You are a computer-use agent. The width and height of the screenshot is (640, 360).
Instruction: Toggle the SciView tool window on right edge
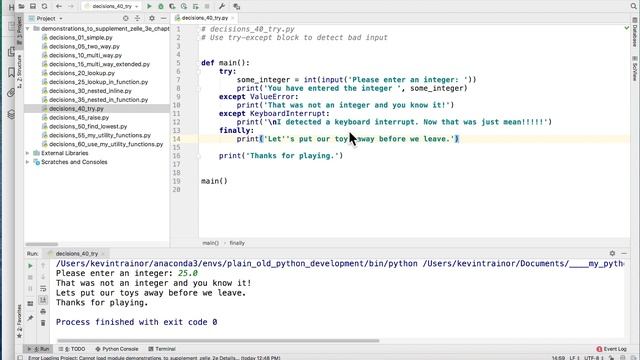[x=635, y=69]
